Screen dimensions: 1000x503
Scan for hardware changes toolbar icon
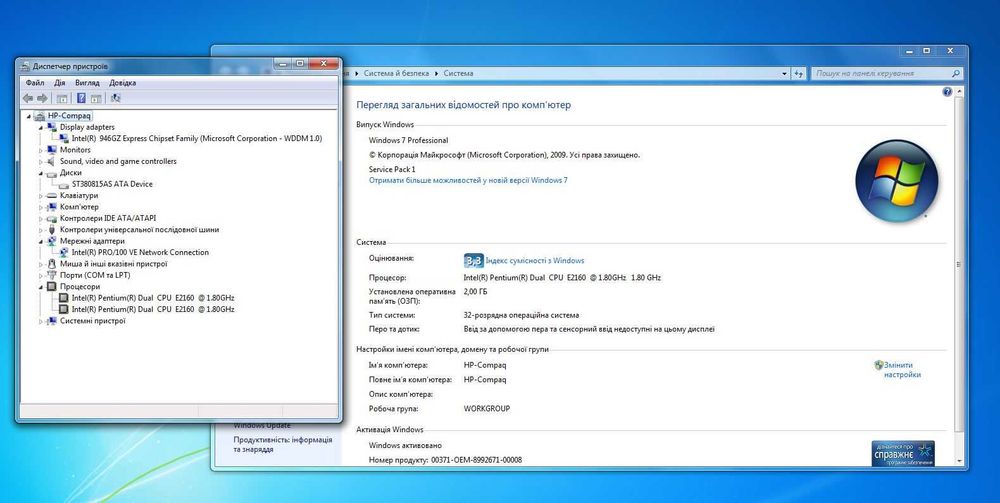pos(115,98)
